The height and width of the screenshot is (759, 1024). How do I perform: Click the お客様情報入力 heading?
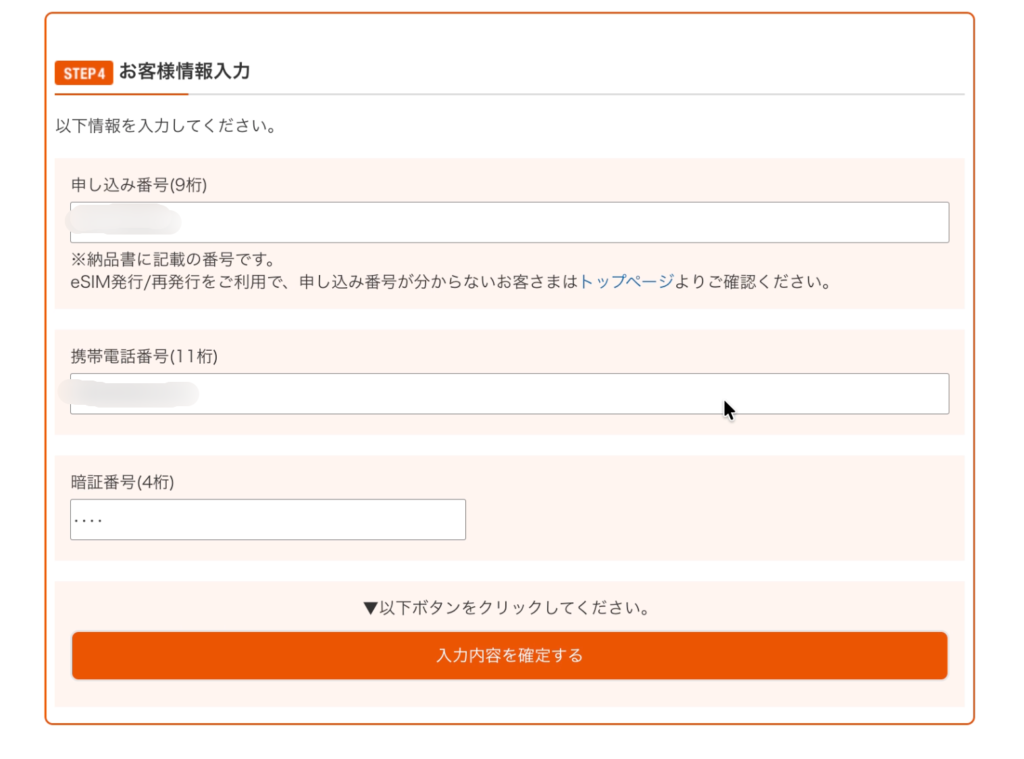tap(184, 72)
